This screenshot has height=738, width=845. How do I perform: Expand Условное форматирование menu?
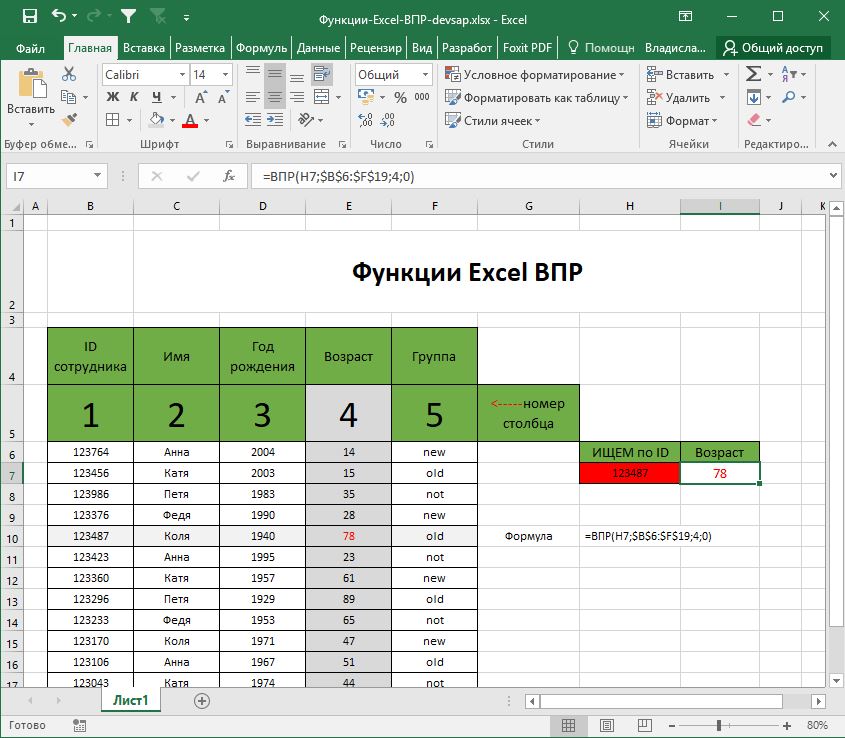(x=535, y=74)
